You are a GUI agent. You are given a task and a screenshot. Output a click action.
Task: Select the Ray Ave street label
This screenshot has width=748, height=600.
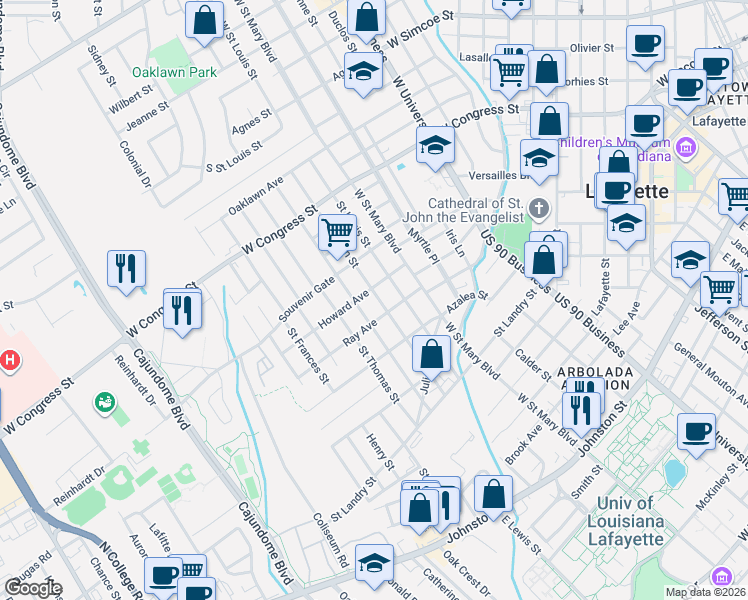coord(360,333)
